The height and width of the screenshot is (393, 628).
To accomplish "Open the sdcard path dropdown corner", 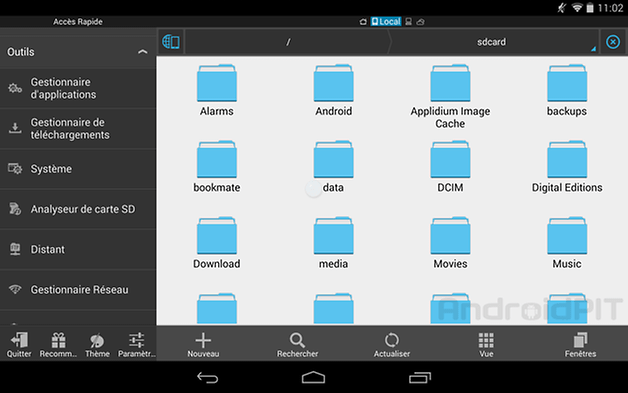I will 593,48.
